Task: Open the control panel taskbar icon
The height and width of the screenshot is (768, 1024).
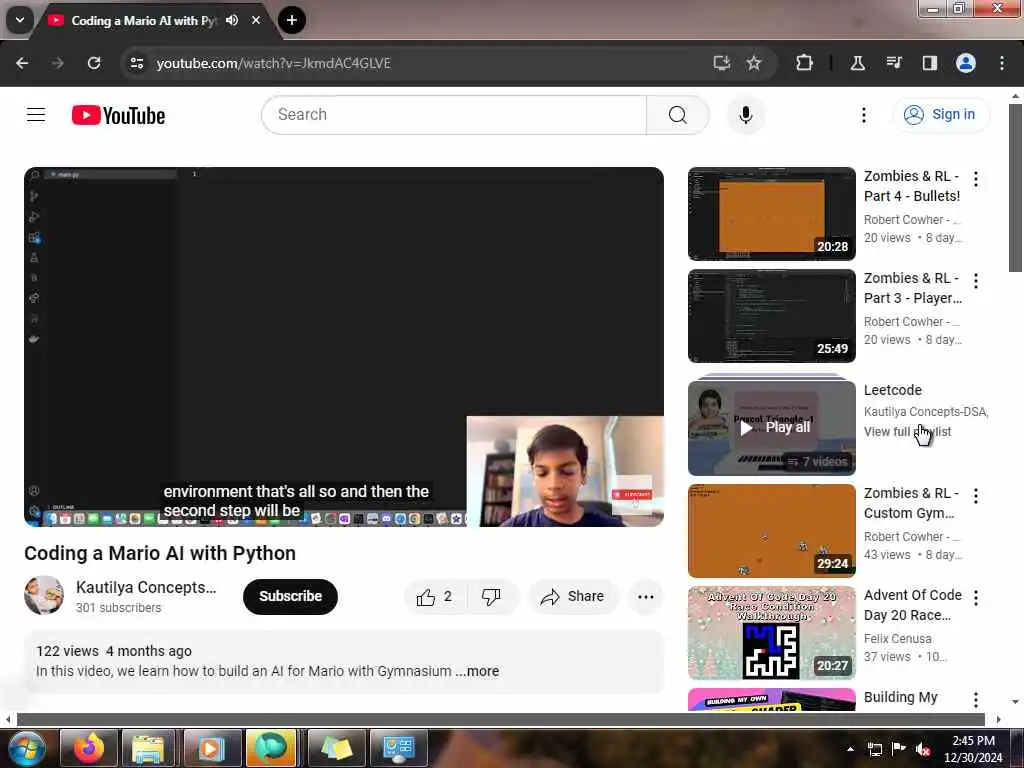Action: (398, 748)
